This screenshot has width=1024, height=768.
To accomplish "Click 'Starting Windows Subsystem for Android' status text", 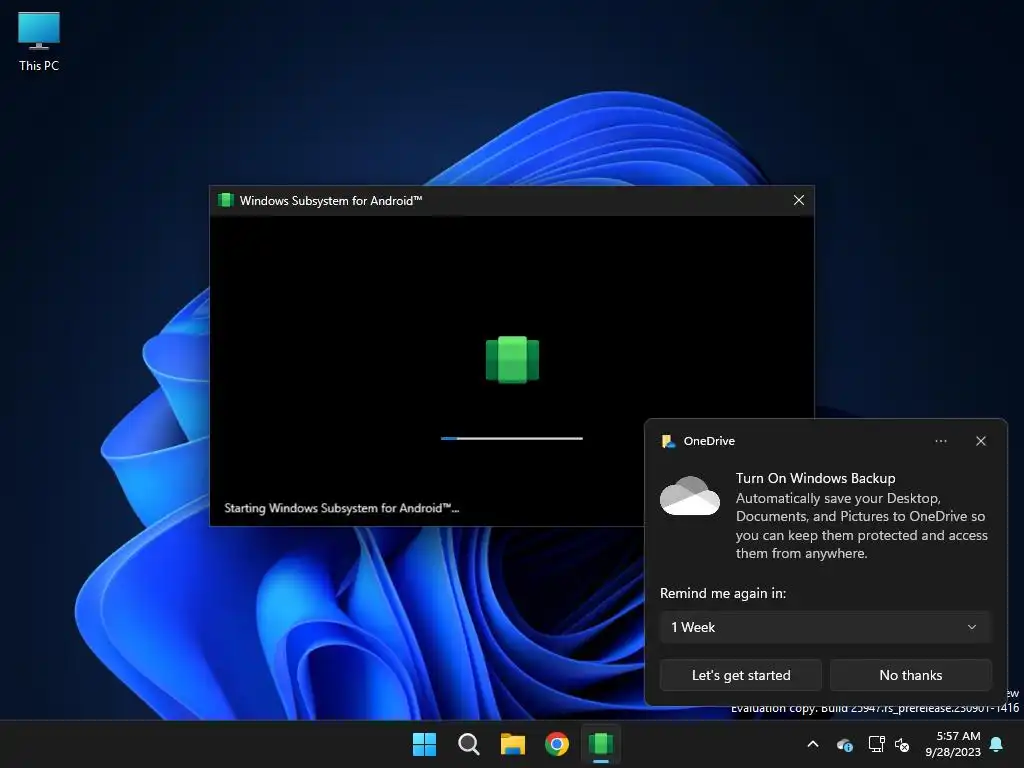I will (342, 508).
